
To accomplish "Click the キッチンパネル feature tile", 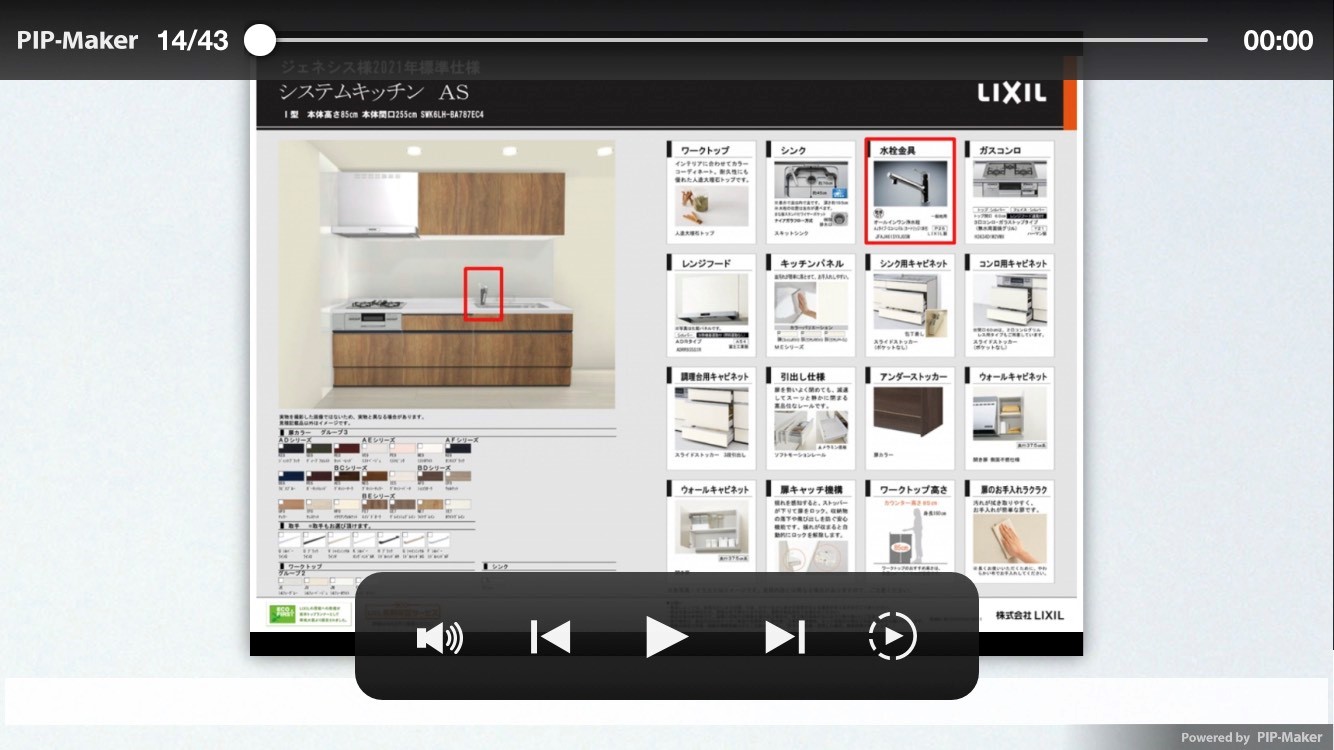I will (x=811, y=305).
